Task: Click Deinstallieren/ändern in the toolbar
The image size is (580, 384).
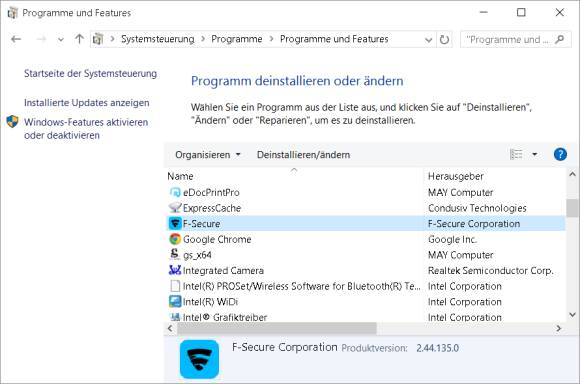Action: point(303,155)
